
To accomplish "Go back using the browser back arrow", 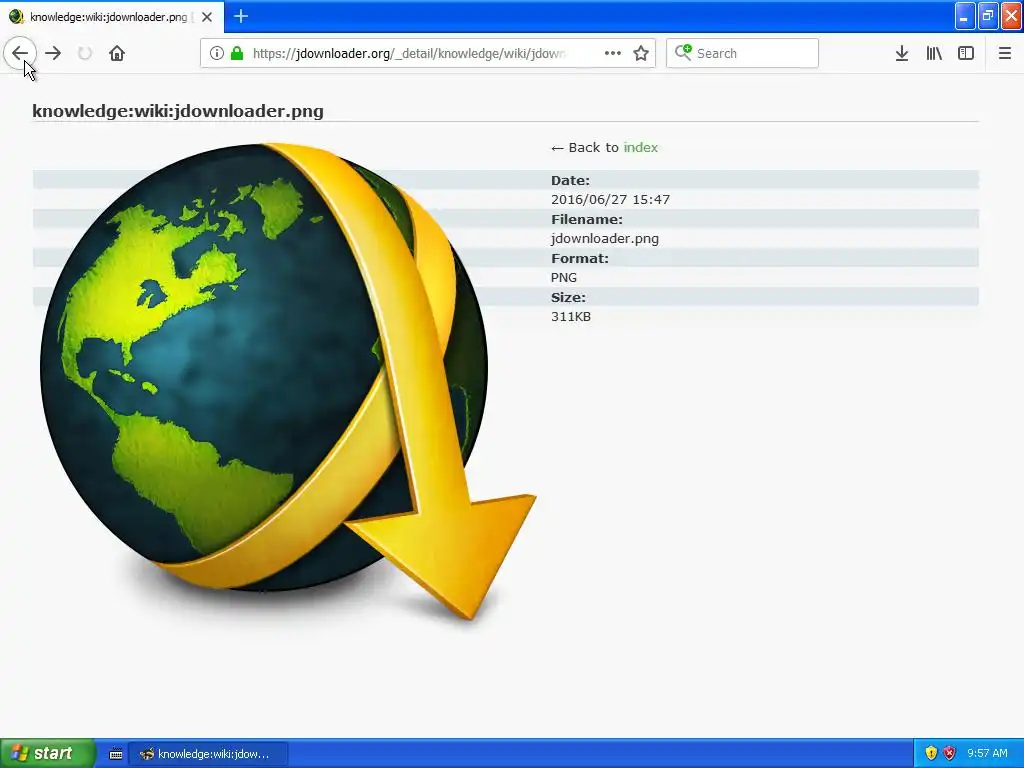I will coord(20,54).
